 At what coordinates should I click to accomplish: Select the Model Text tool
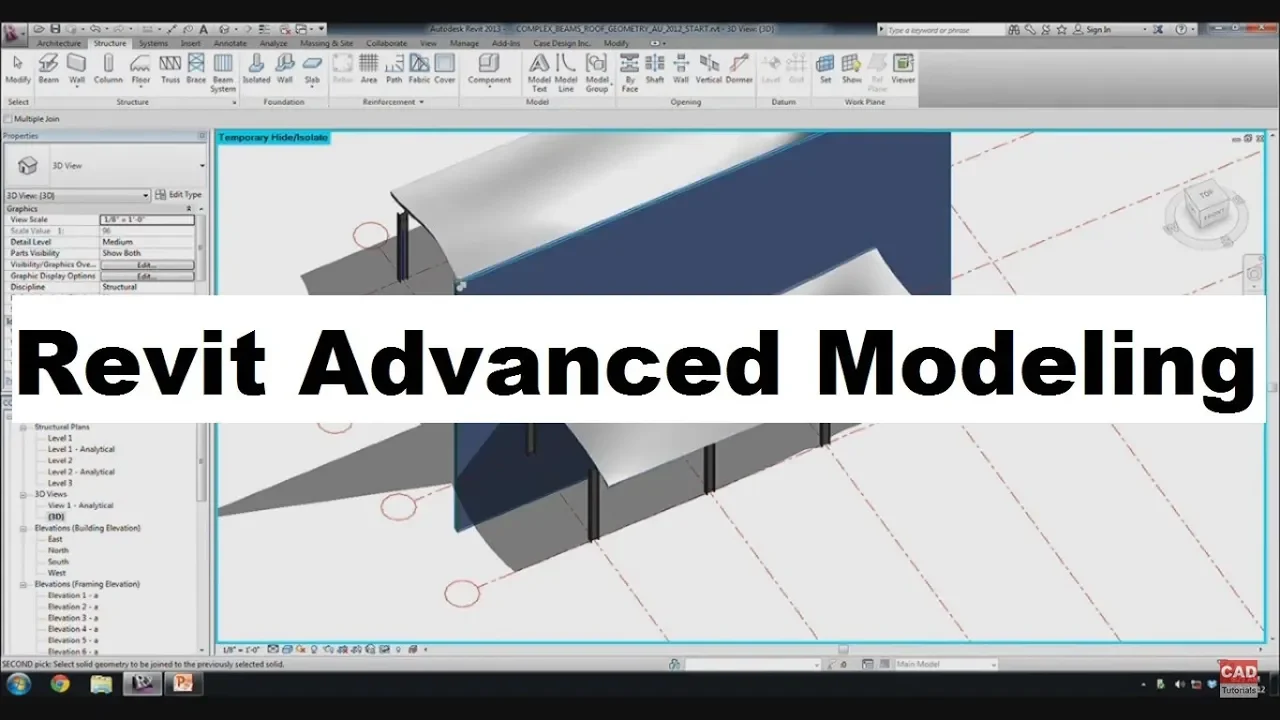pos(539,72)
